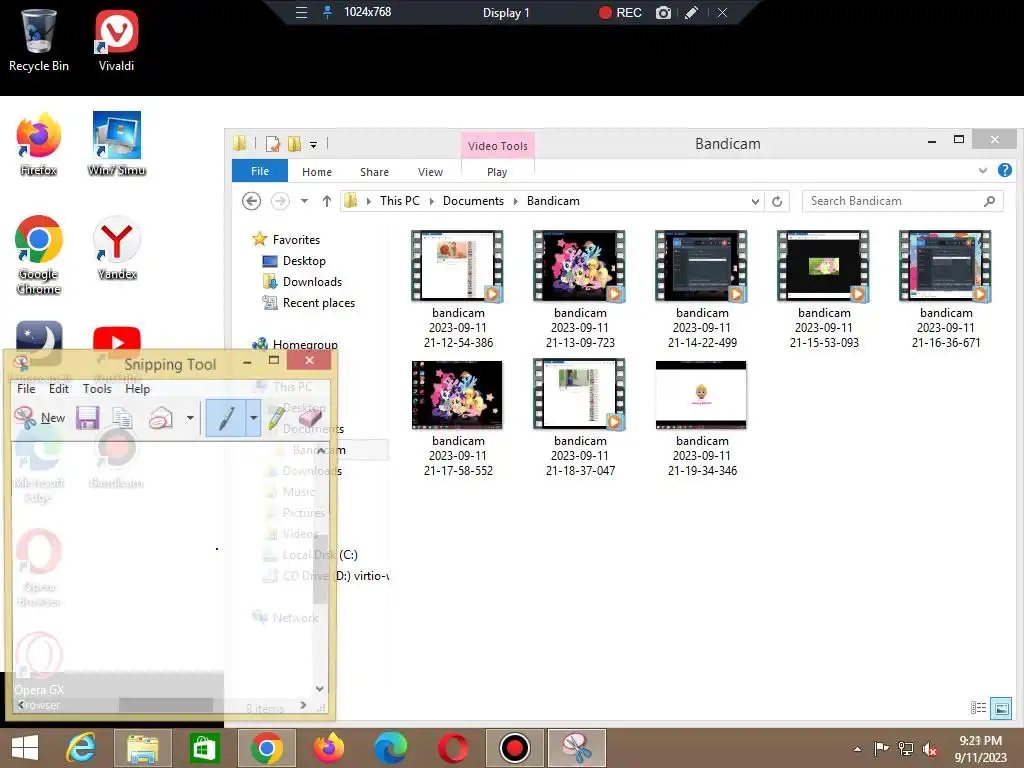Open Google Chrome desktop shortcut
The image size is (1024, 768).
click(x=39, y=255)
